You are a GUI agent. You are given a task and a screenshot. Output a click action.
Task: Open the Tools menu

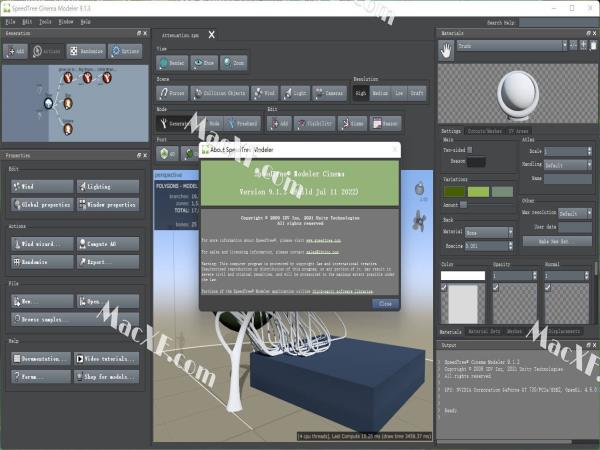45,22
